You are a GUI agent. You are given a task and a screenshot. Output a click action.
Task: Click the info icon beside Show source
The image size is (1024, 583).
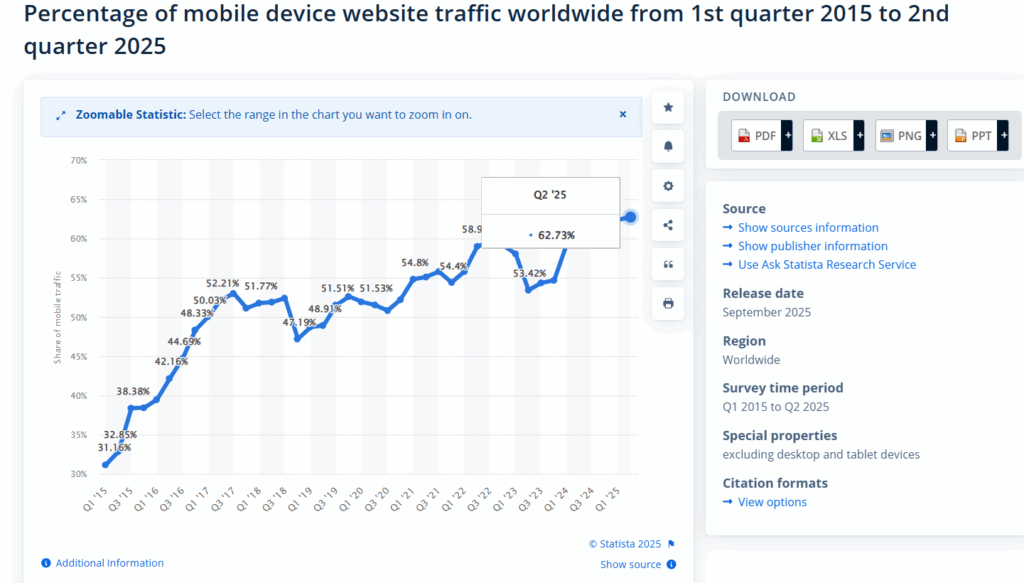coord(671,564)
